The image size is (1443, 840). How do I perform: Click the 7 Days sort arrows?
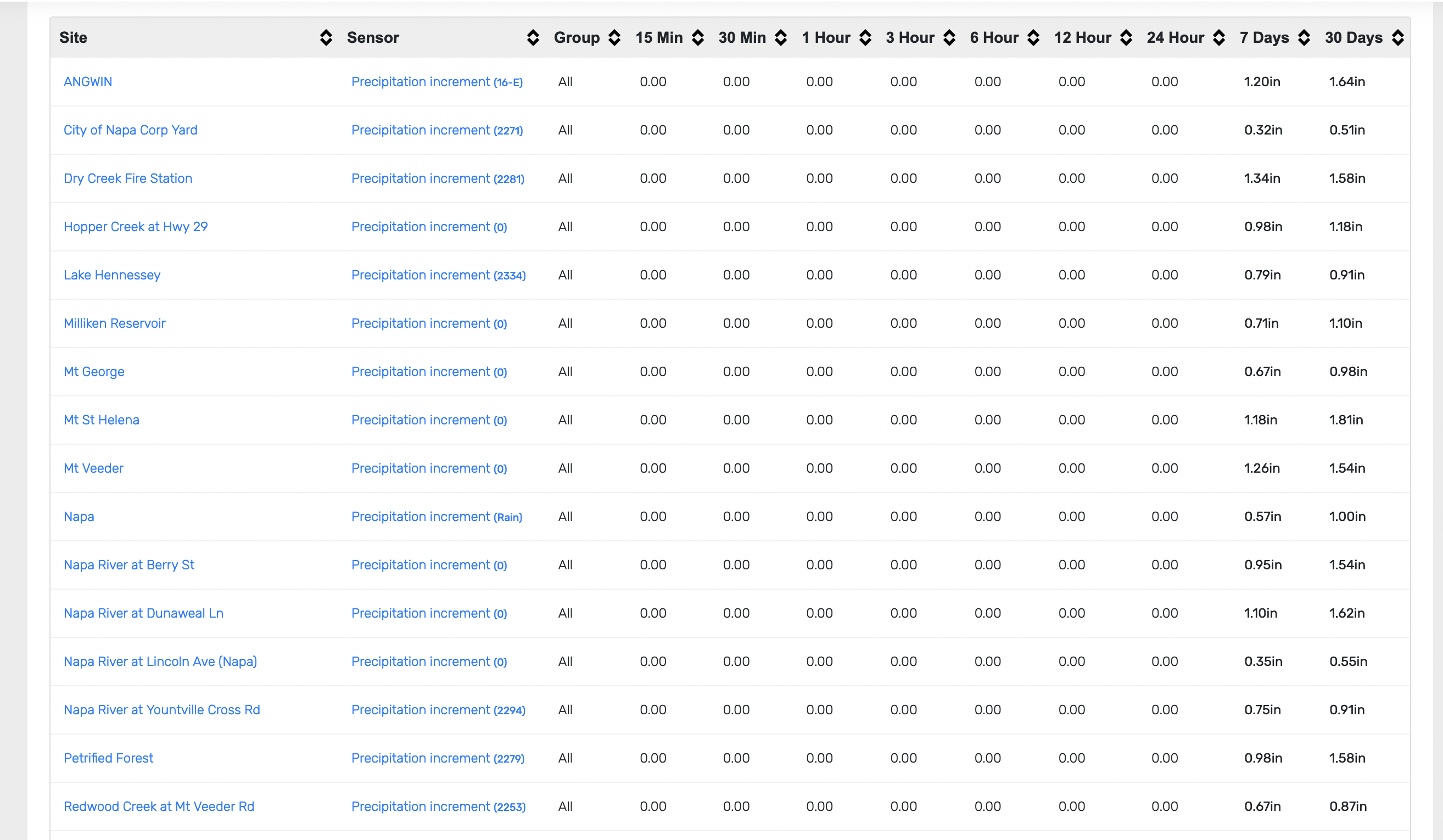(x=1304, y=38)
